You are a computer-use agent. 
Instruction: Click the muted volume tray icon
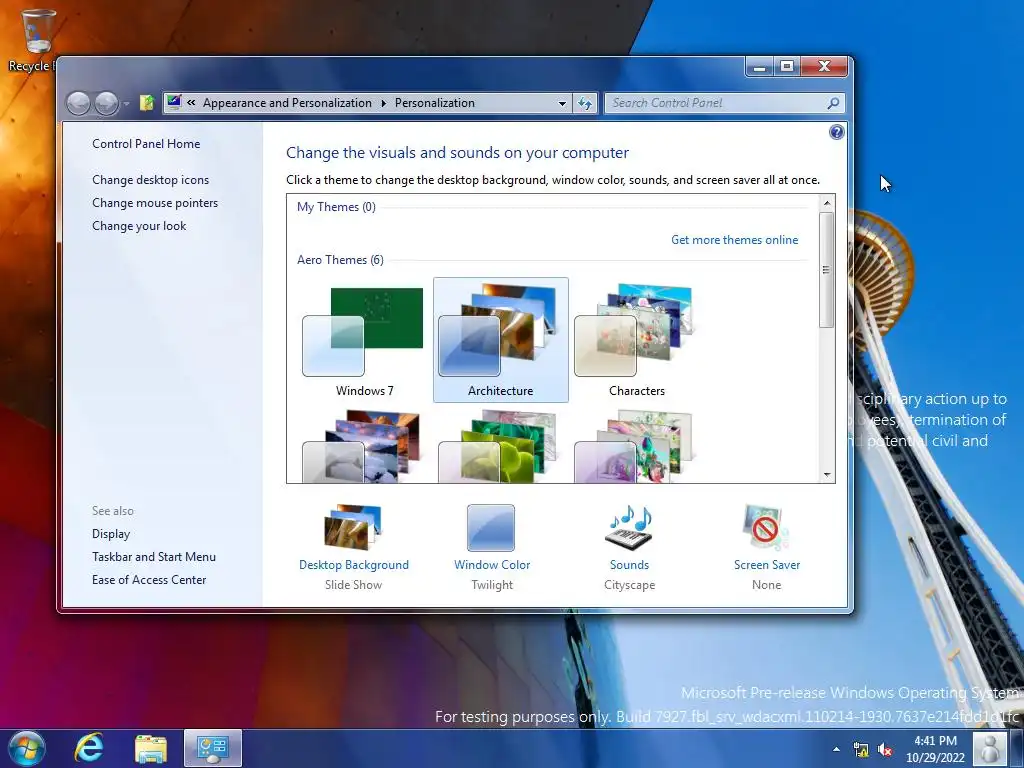(885, 749)
